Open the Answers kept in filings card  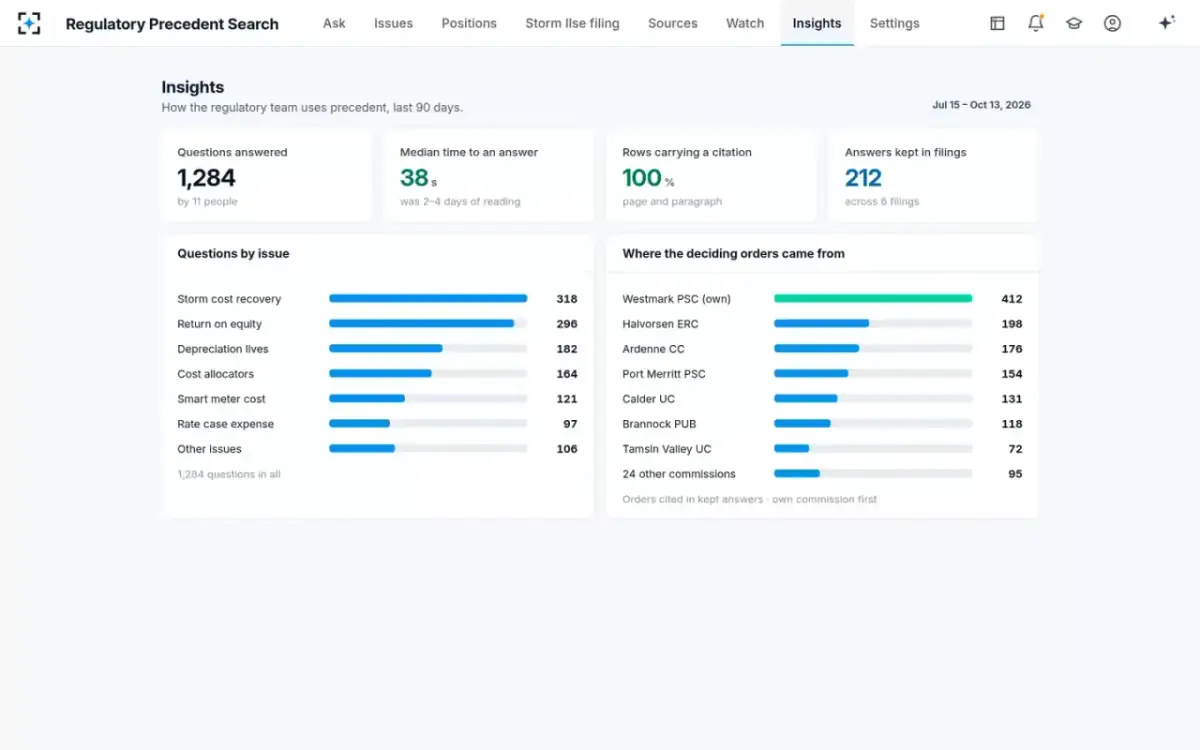tap(934, 175)
